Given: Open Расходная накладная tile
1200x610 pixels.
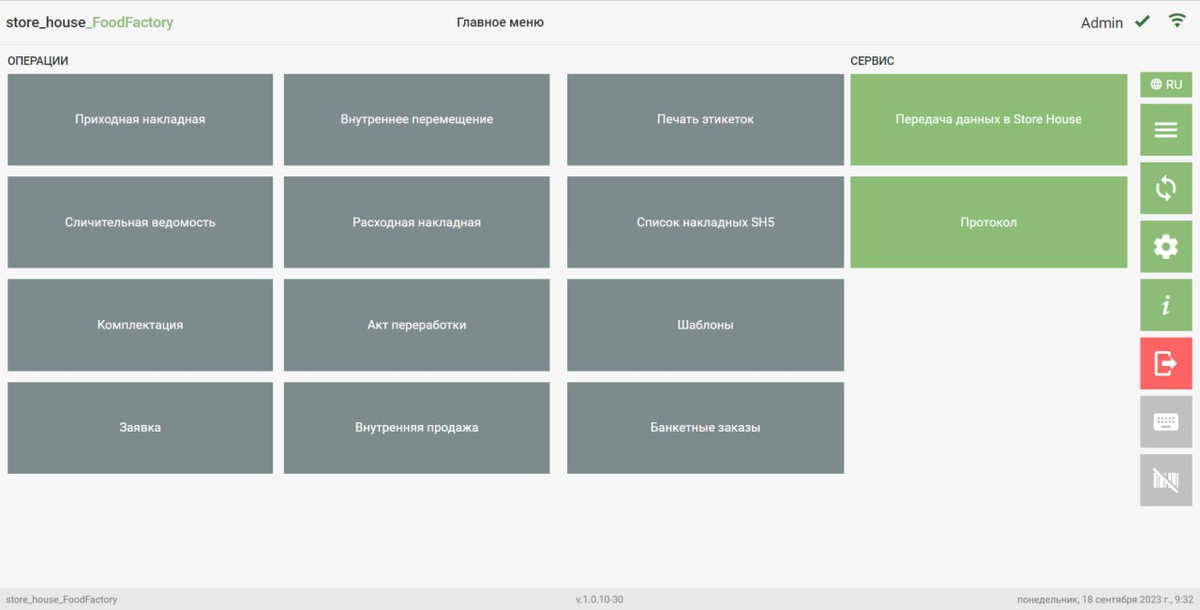Looking at the screenshot, I should point(417,222).
